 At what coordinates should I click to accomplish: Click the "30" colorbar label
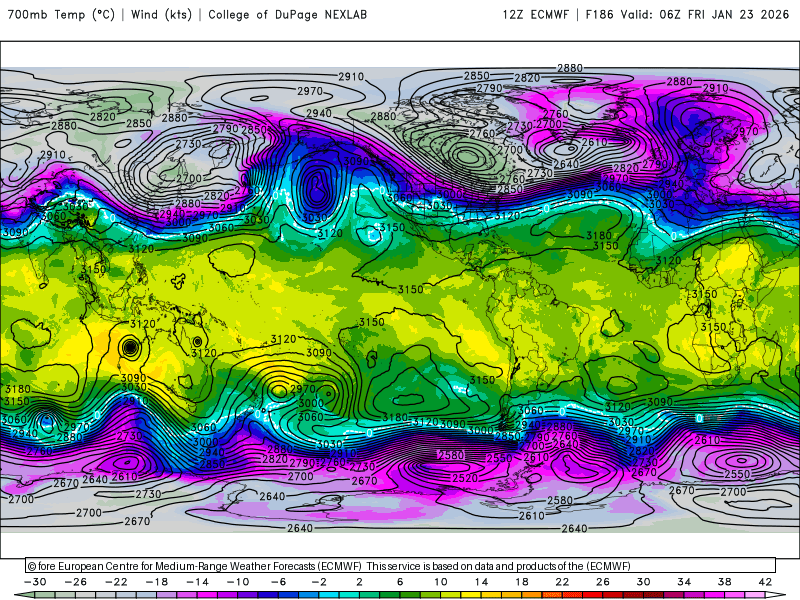[x=643, y=582]
